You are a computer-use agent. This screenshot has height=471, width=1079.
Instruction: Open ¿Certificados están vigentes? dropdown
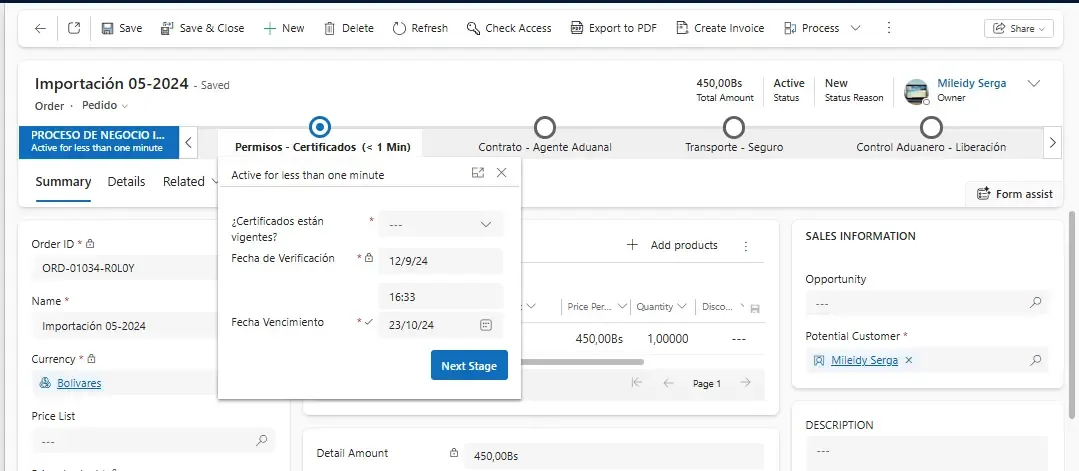click(441, 224)
